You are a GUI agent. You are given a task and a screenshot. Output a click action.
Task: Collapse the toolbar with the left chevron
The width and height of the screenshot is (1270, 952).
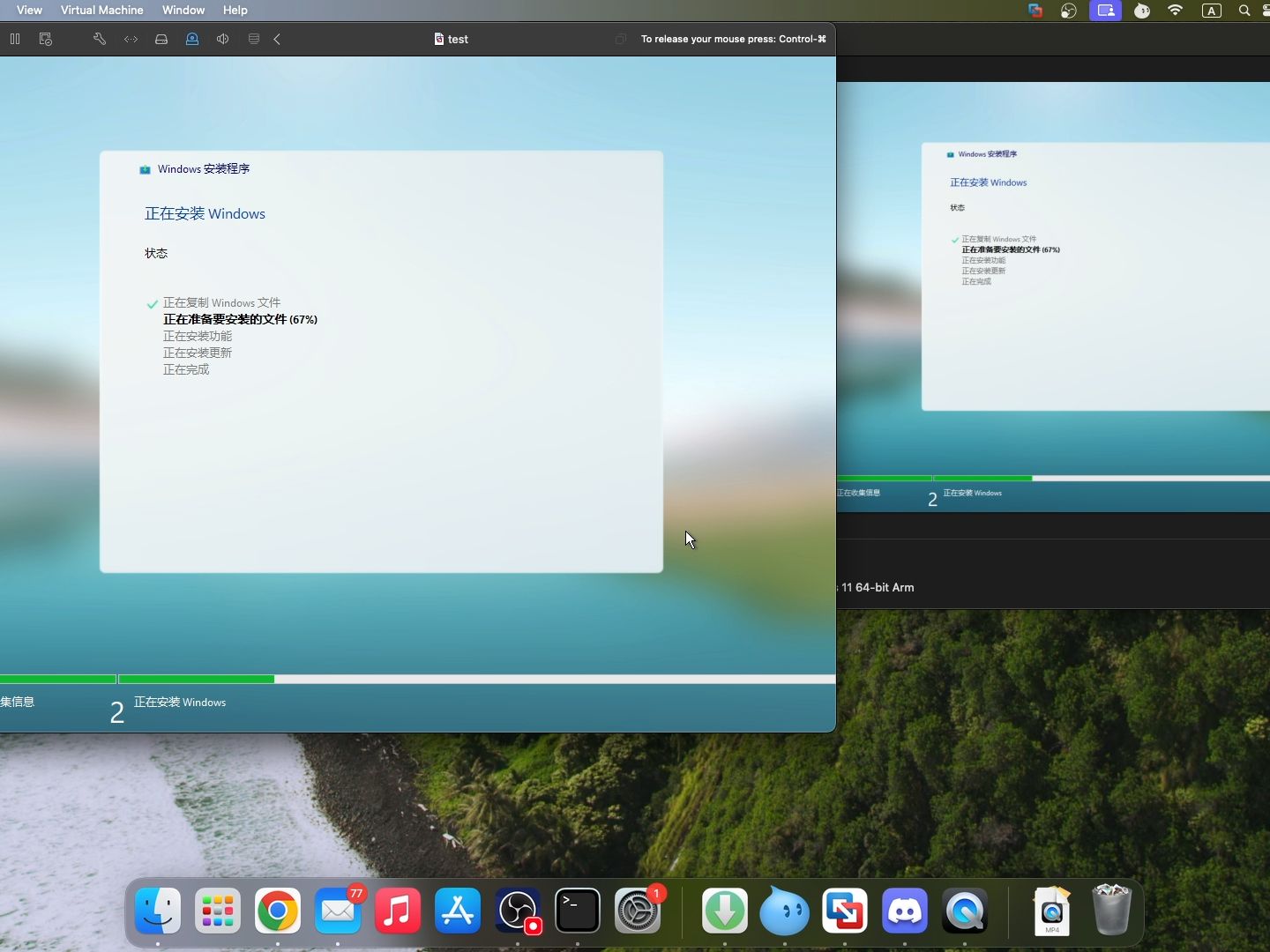(x=277, y=39)
